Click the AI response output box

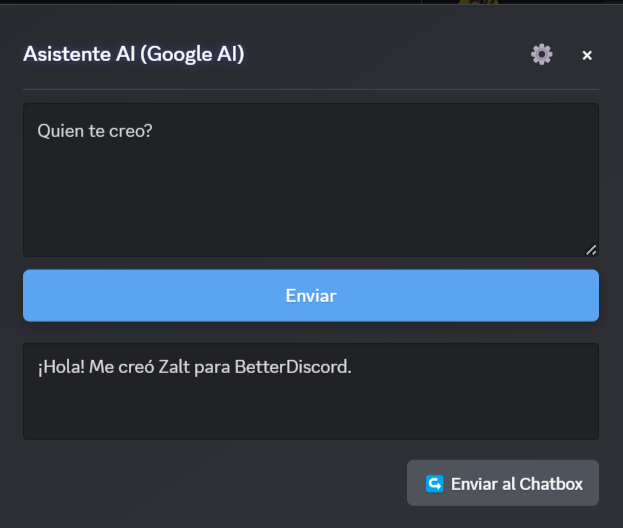coord(311,391)
